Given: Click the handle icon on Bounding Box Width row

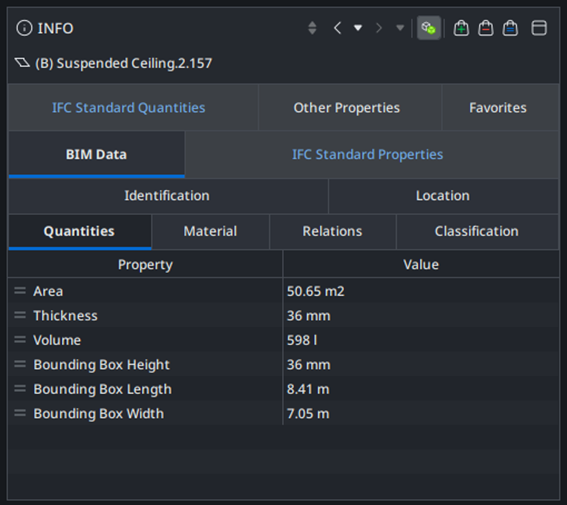Looking at the screenshot, I should 20,413.
